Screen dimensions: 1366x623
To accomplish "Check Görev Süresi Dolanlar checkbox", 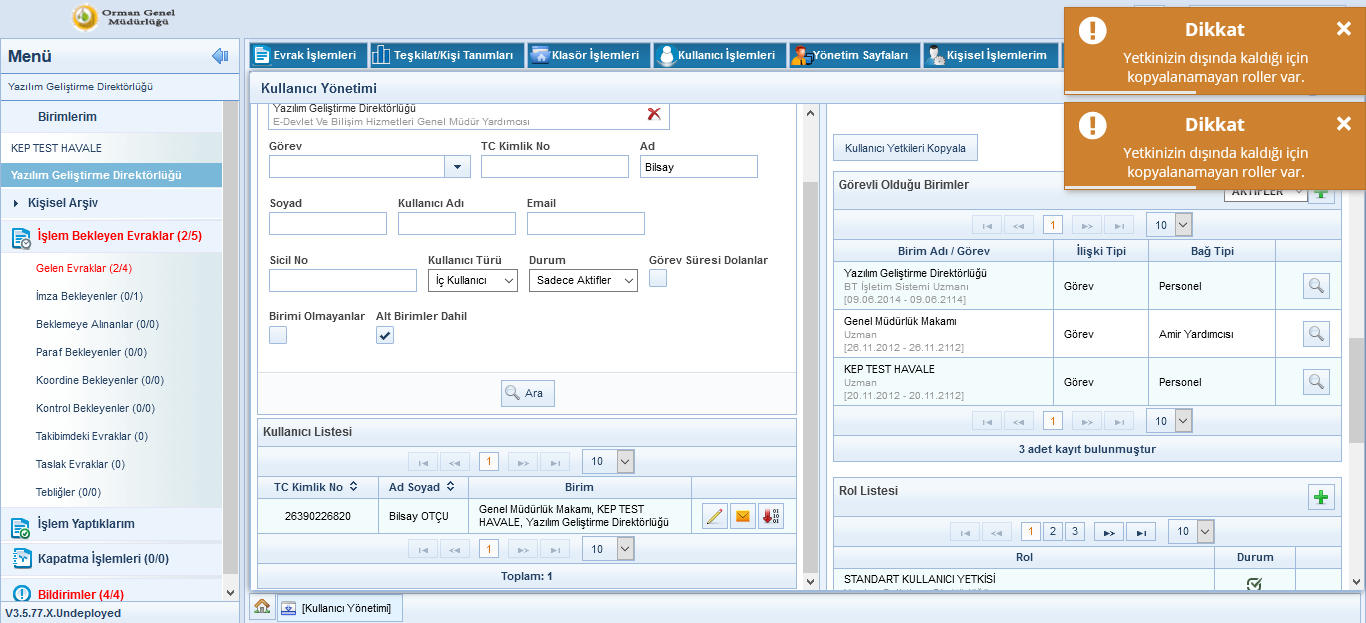I will tap(658, 279).
